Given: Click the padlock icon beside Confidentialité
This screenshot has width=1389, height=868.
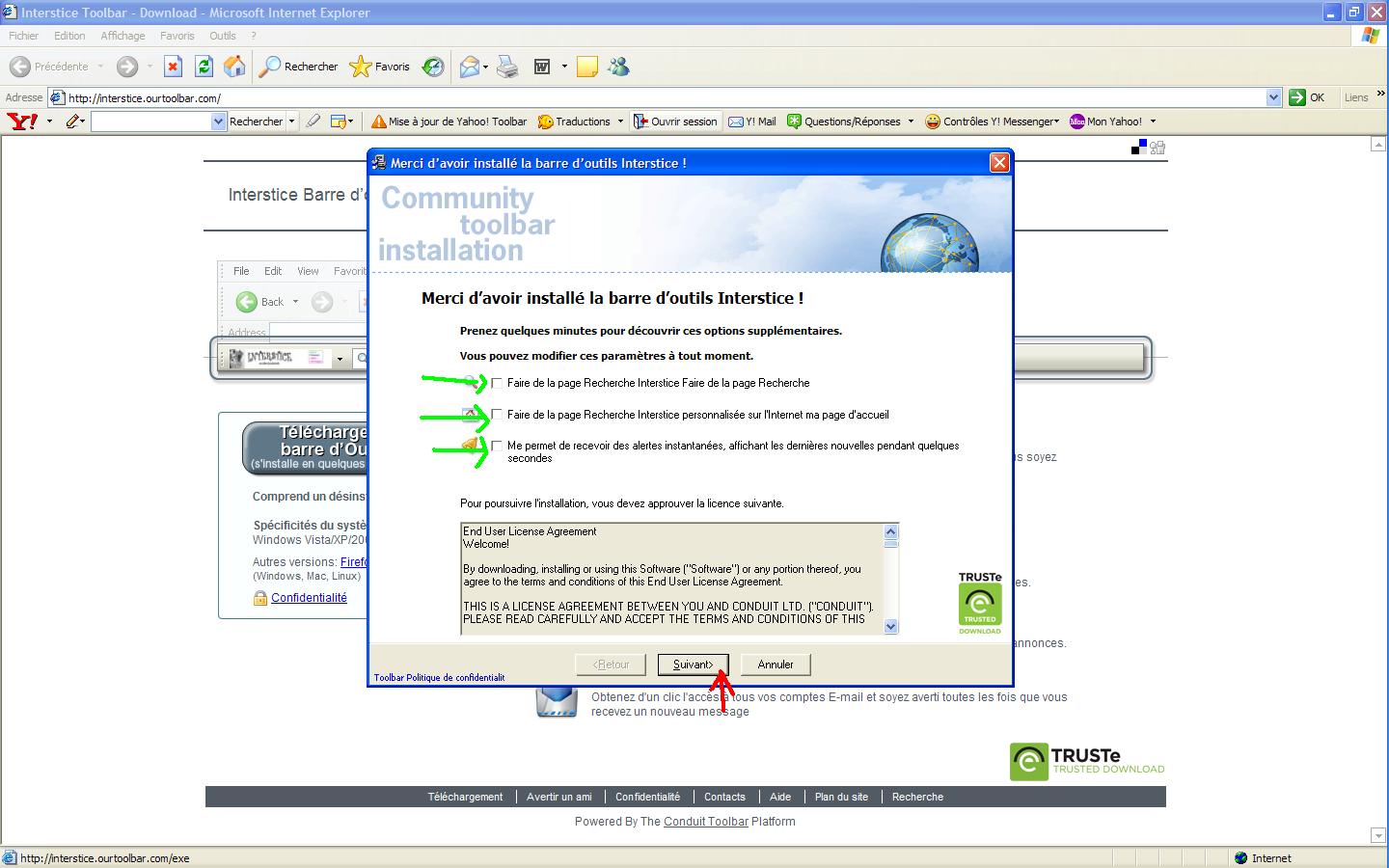Looking at the screenshot, I should (259, 598).
